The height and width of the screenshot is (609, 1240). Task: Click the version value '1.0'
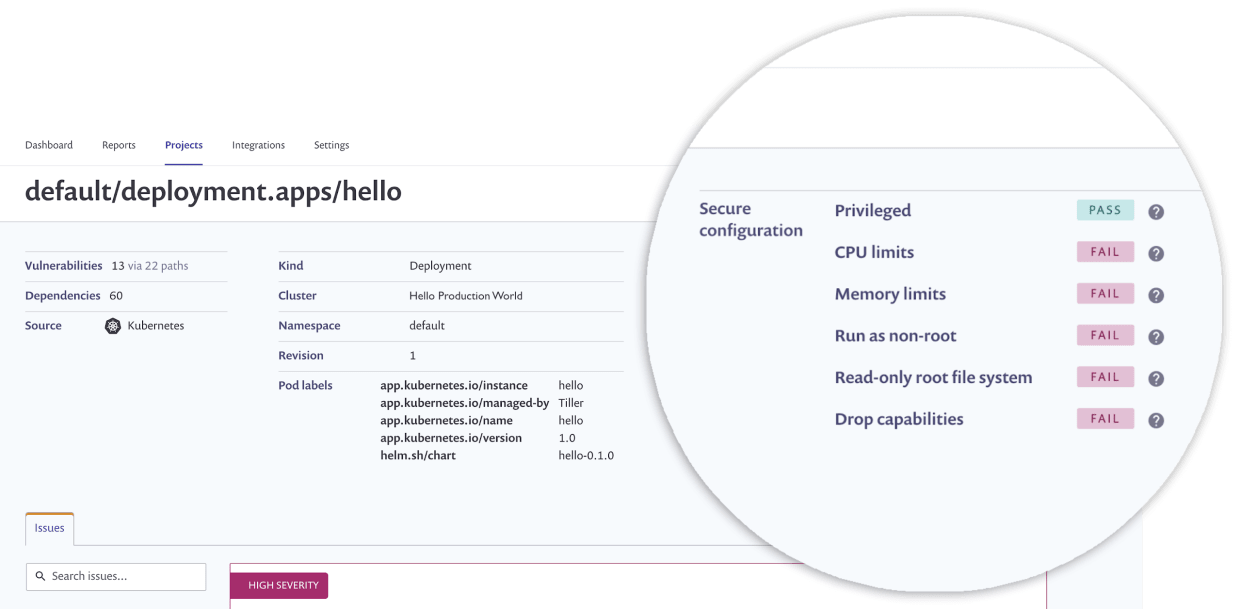coord(567,438)
